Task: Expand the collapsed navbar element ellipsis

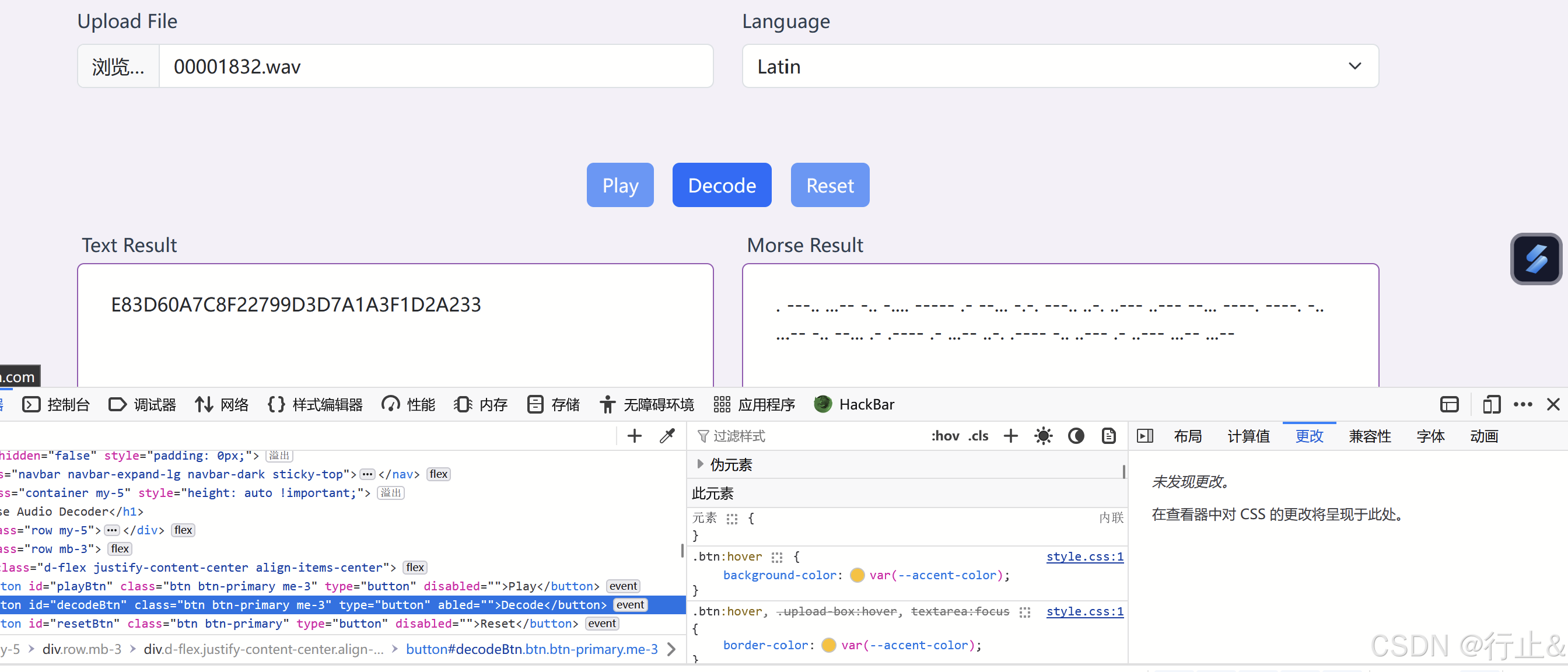Action: pos(367,474)
